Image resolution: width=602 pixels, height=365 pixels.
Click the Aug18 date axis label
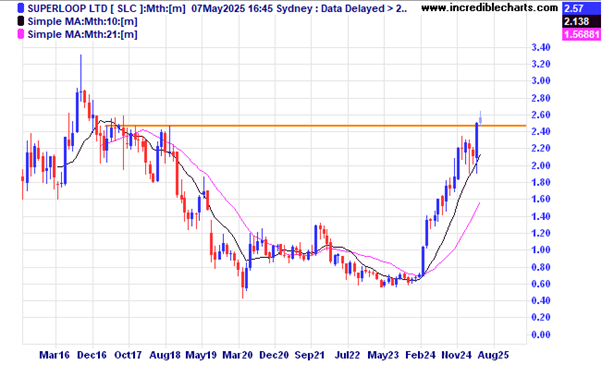point(165,355)
